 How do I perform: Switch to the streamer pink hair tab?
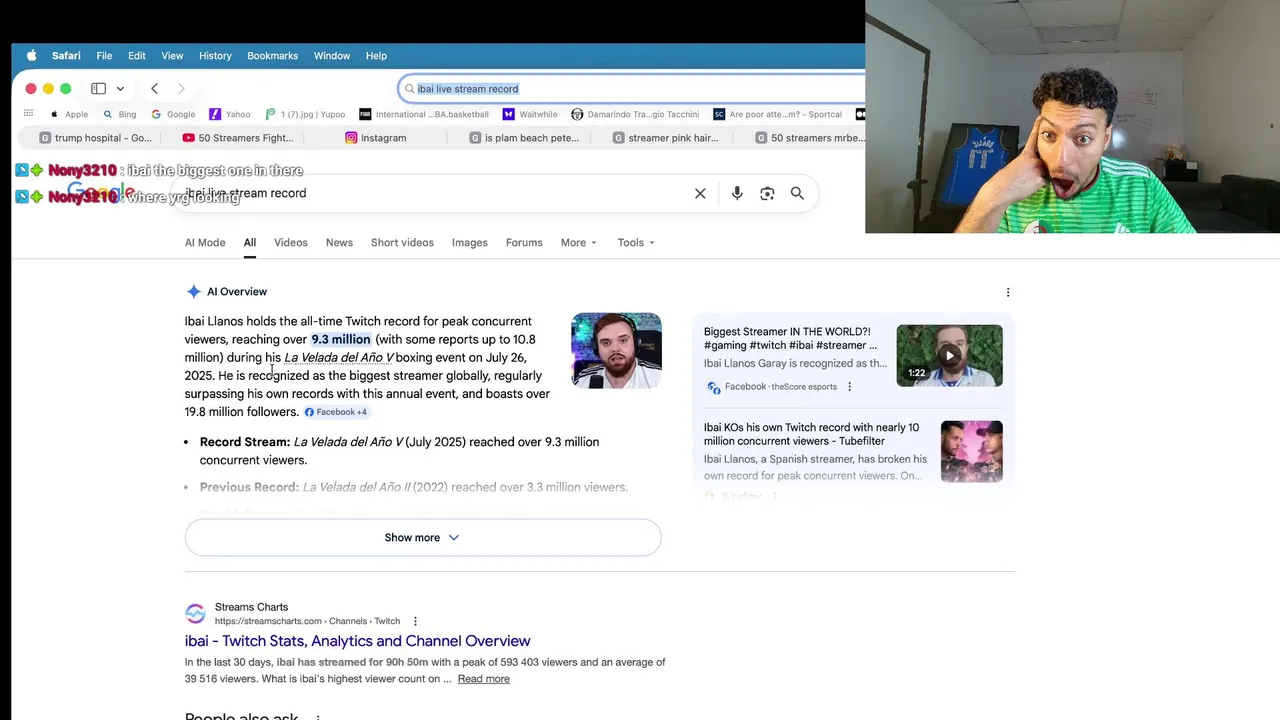pyautogui.click(x=666, y=138)
